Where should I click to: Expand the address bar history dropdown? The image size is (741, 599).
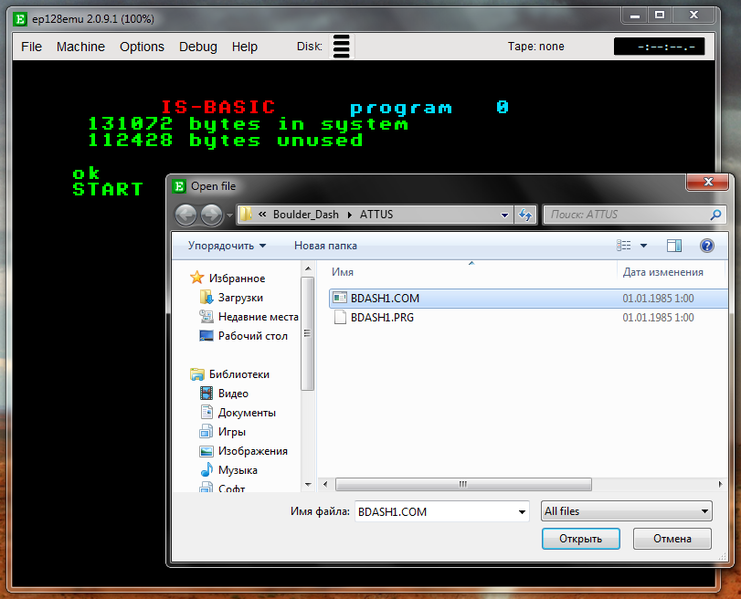[505, 215]
